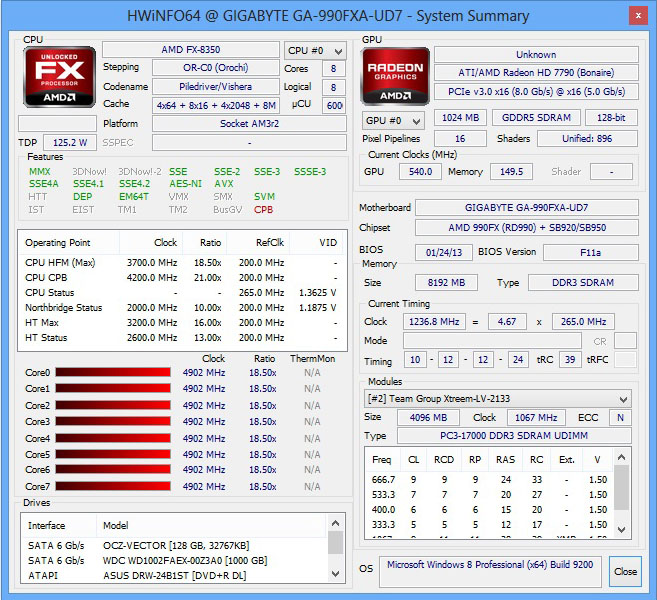Click the GPU memory clock 149.5 field
Screen dimensions: 657x600
(x=512, y=171)
